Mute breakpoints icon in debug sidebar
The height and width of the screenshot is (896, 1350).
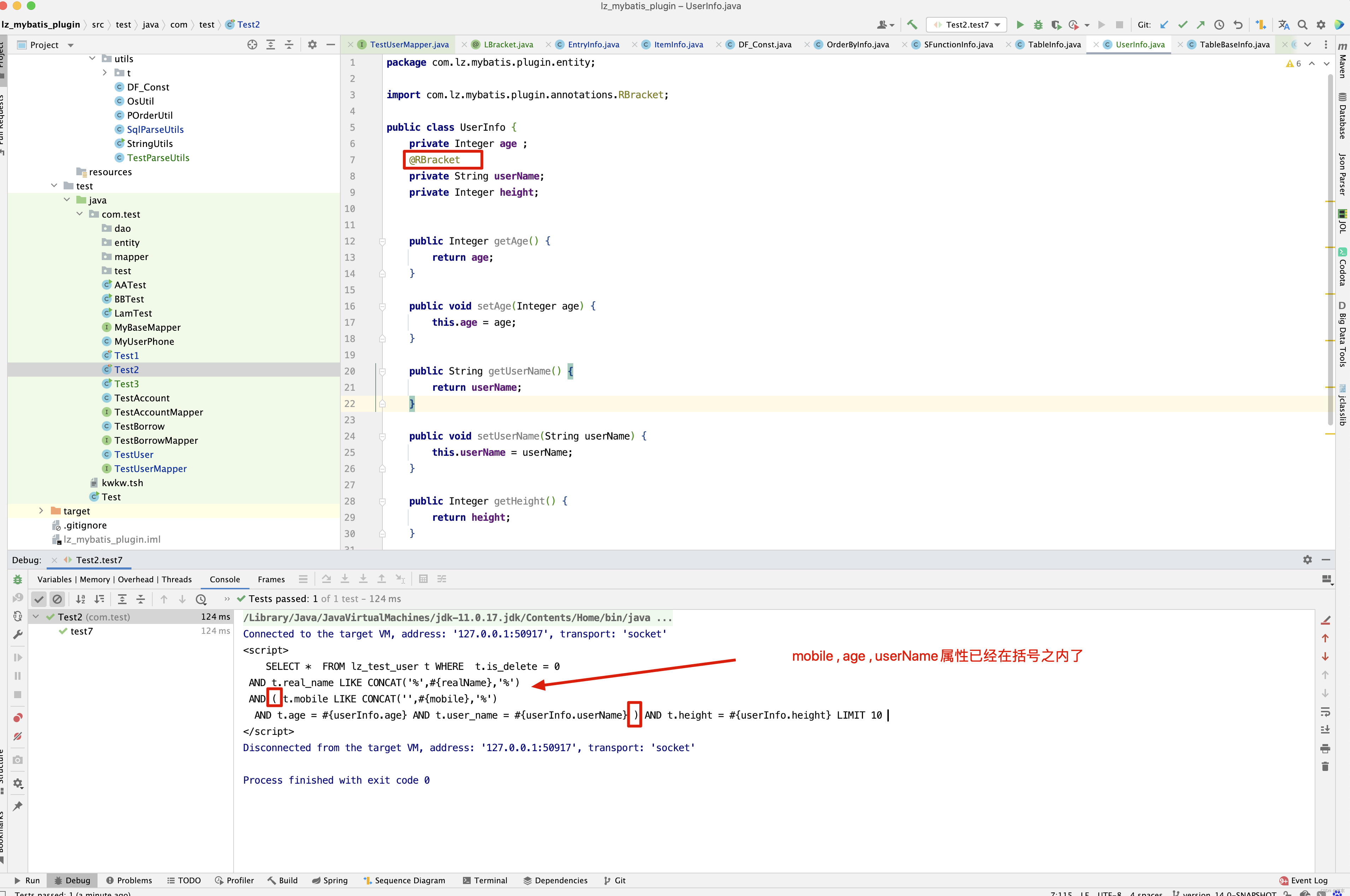(x=18, y=737)
